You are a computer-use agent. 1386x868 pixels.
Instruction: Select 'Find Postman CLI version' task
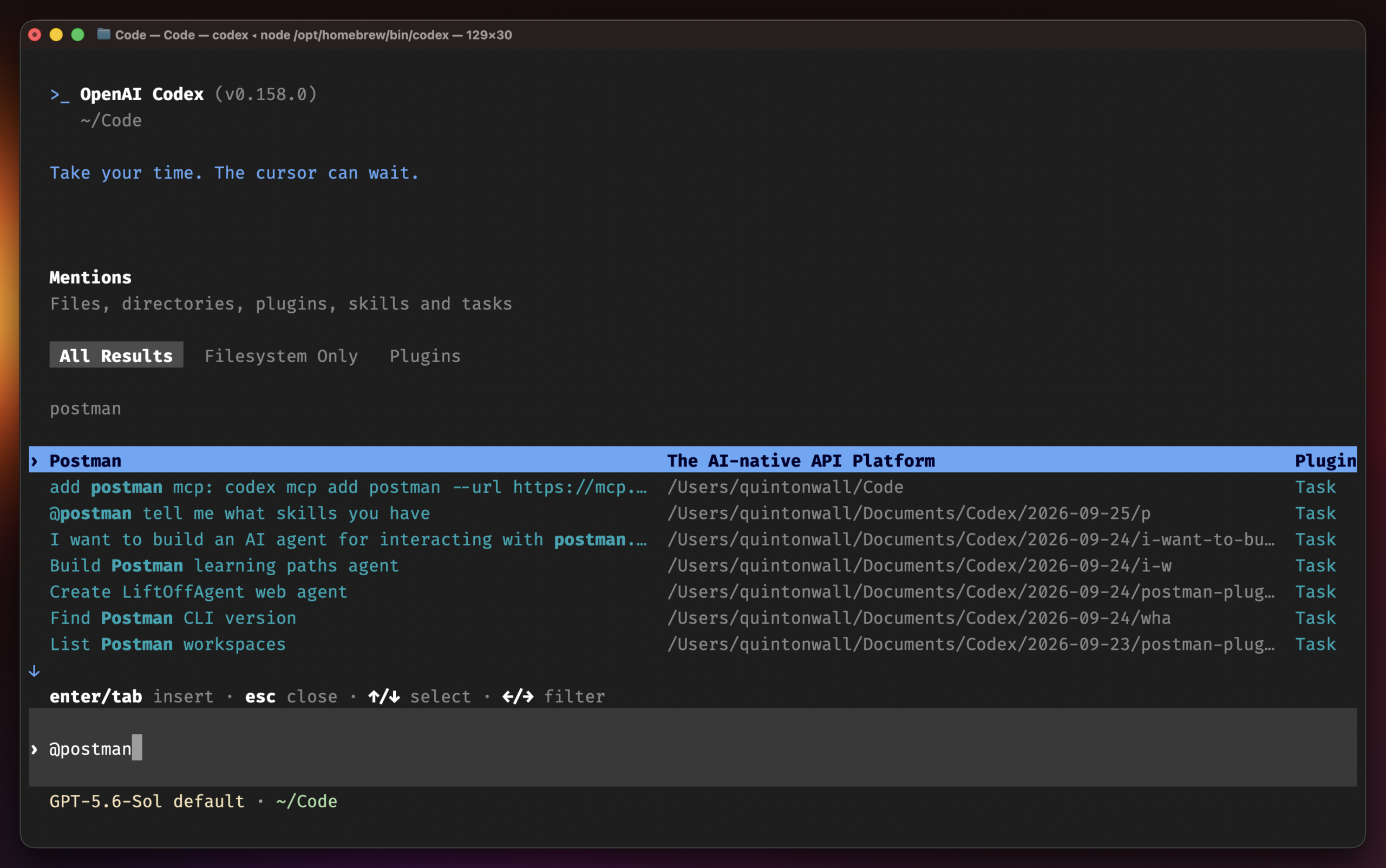(692, 617)
